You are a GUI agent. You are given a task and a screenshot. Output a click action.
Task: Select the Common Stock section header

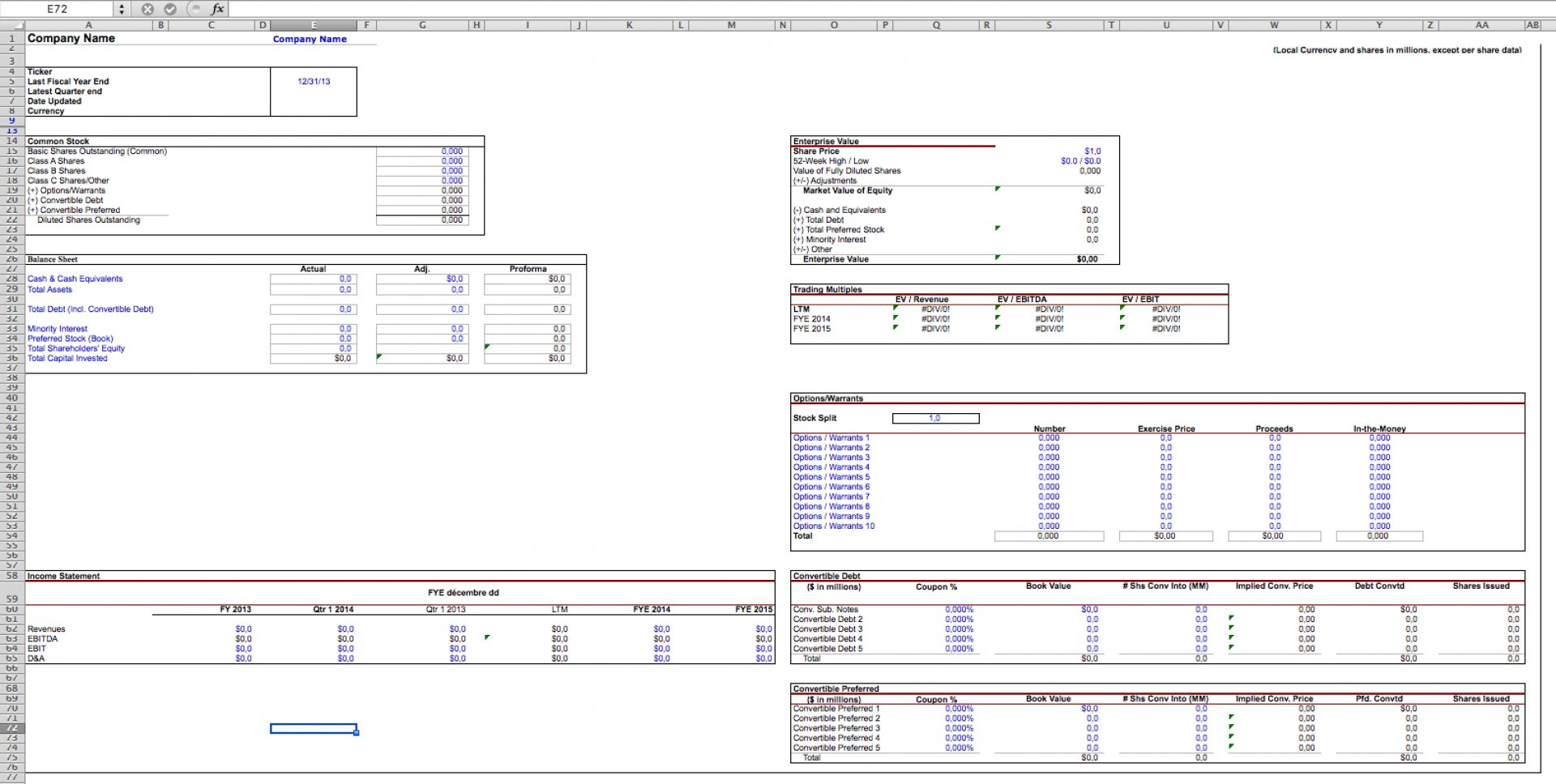point(58,141)
